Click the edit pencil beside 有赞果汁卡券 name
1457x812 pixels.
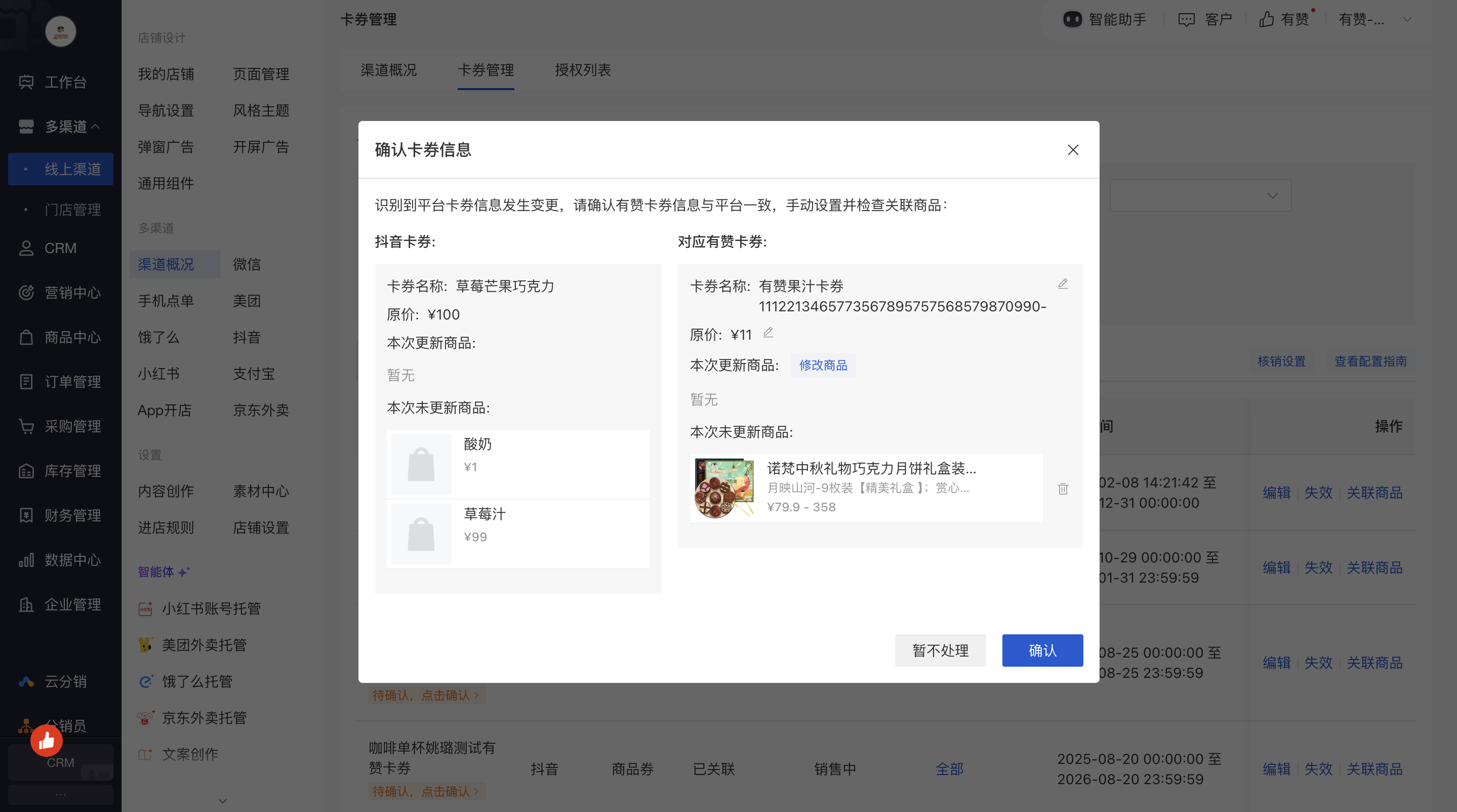click(1063, 284)
